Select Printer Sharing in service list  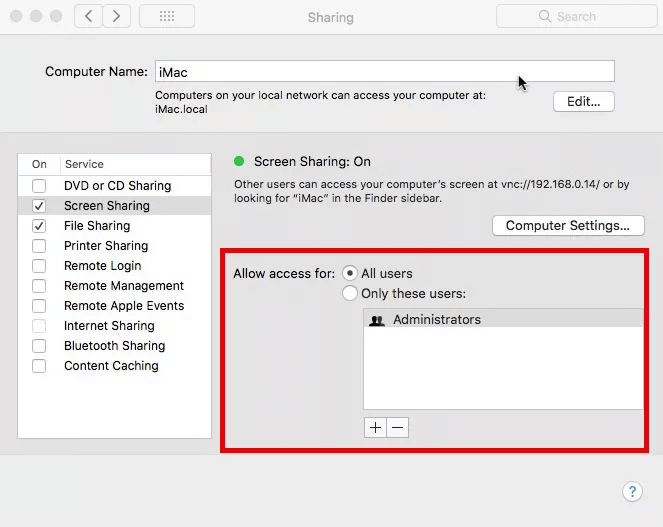(x=106, y=246)
